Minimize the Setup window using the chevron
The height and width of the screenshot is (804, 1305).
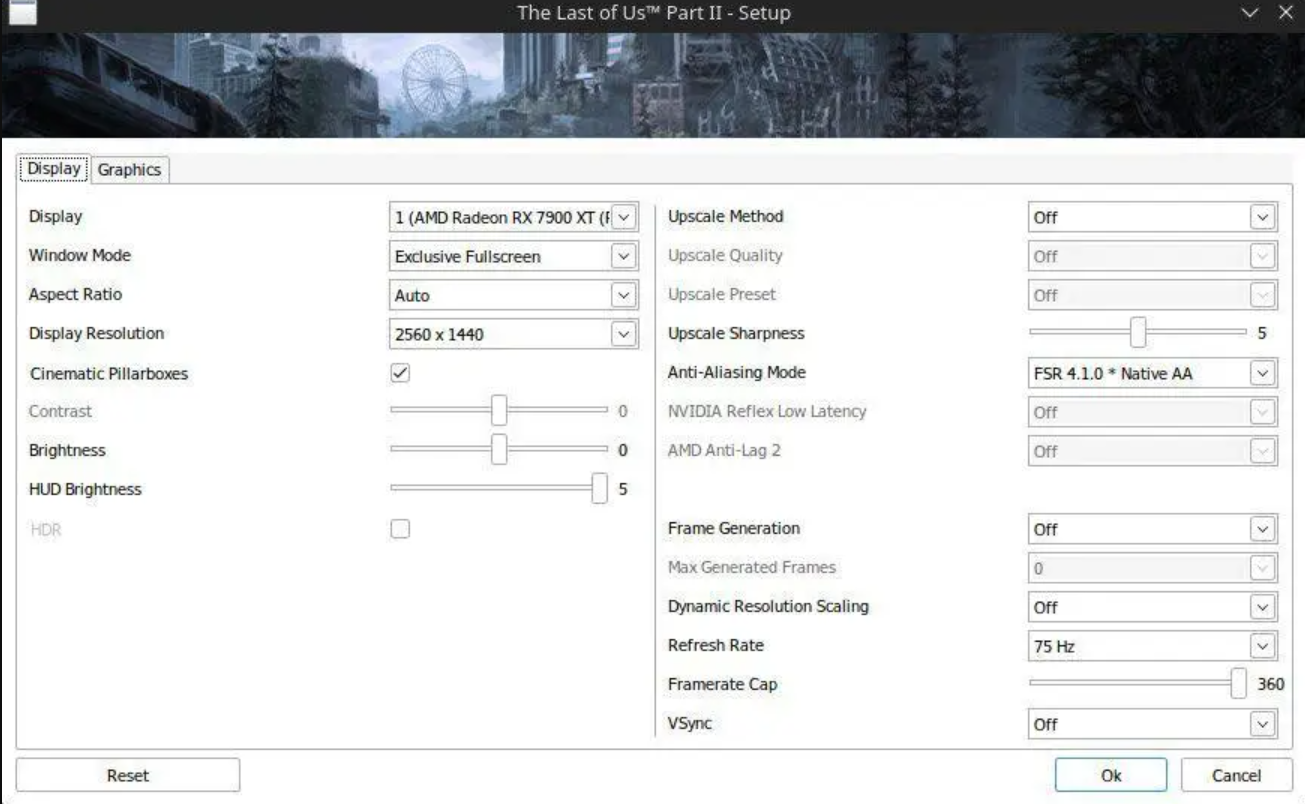pos(1250,13)
